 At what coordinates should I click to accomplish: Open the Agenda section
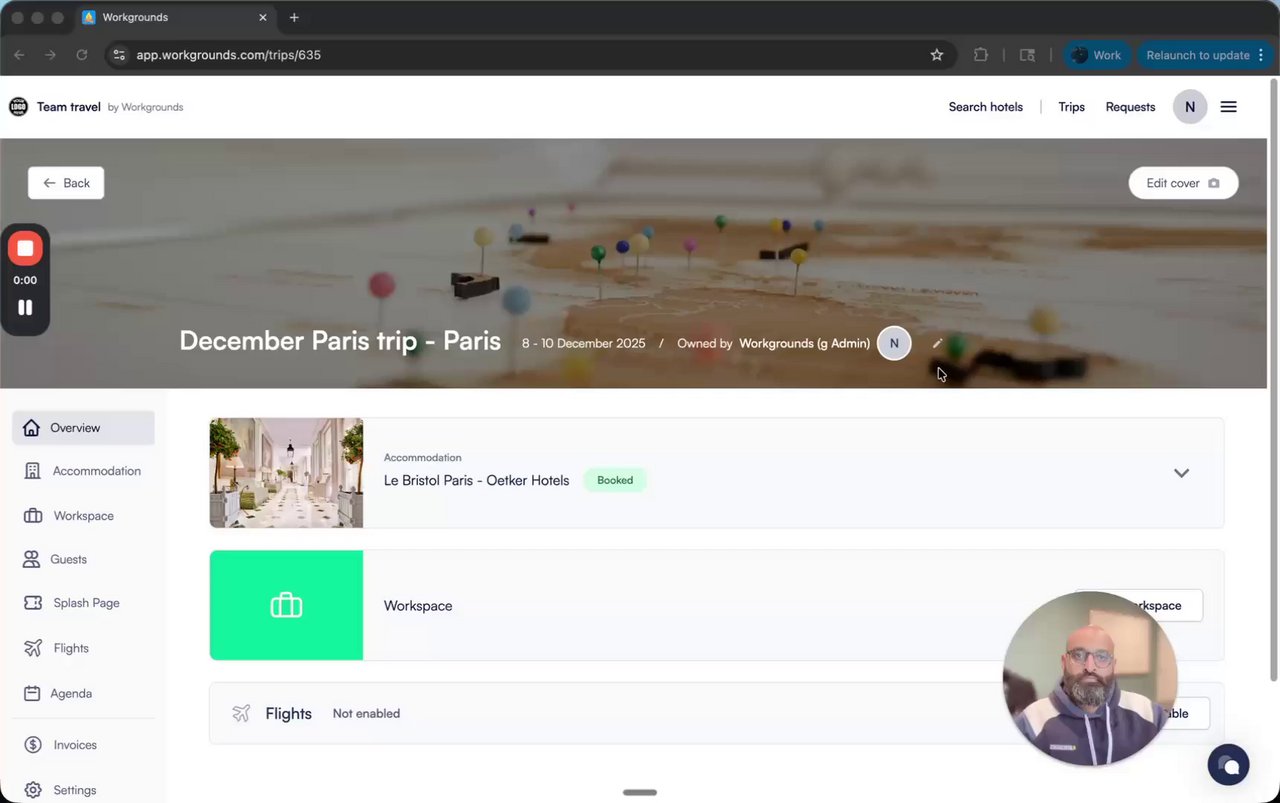[x=83, y=693]
